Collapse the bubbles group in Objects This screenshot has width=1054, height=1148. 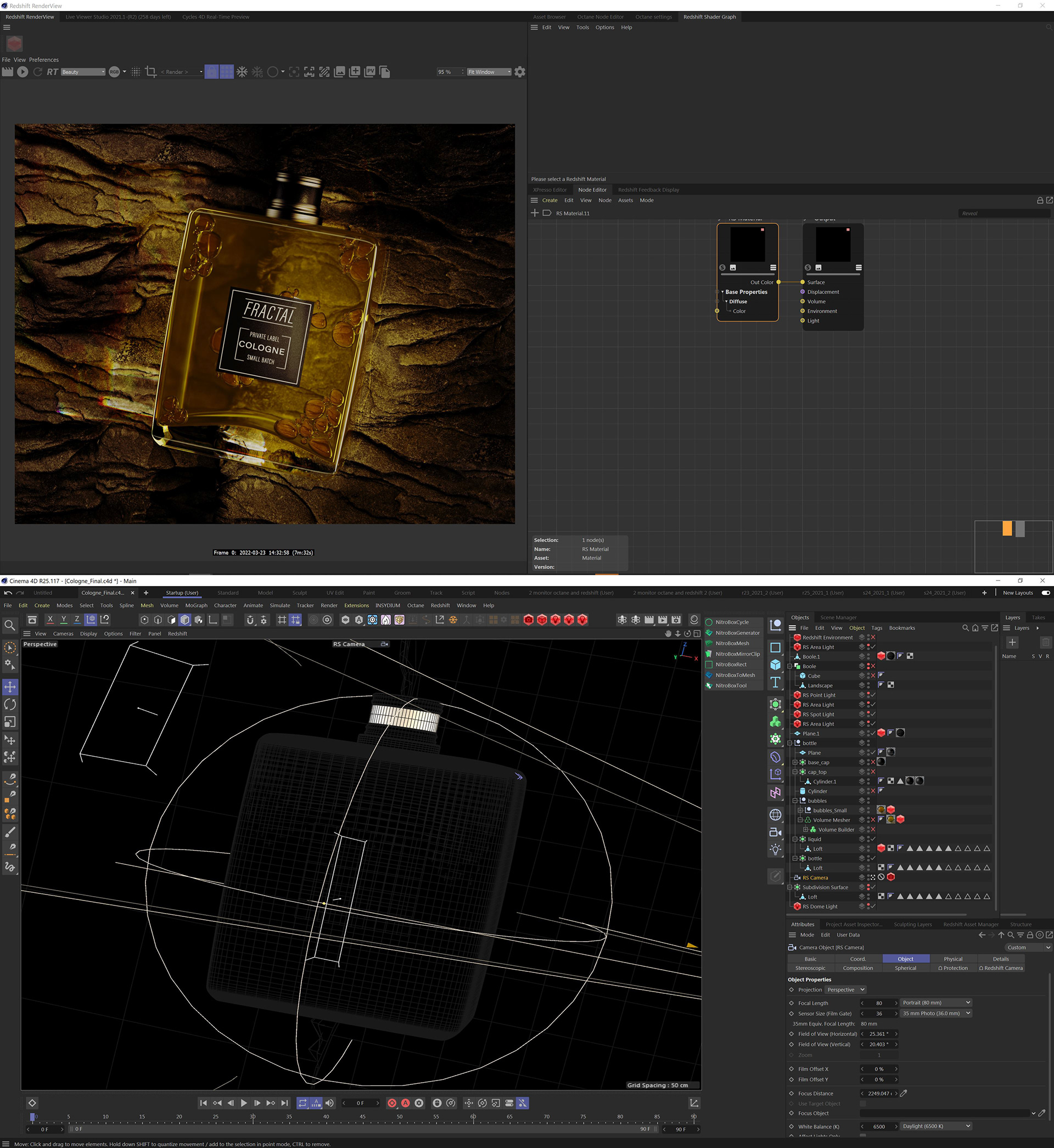pos(795,801)
